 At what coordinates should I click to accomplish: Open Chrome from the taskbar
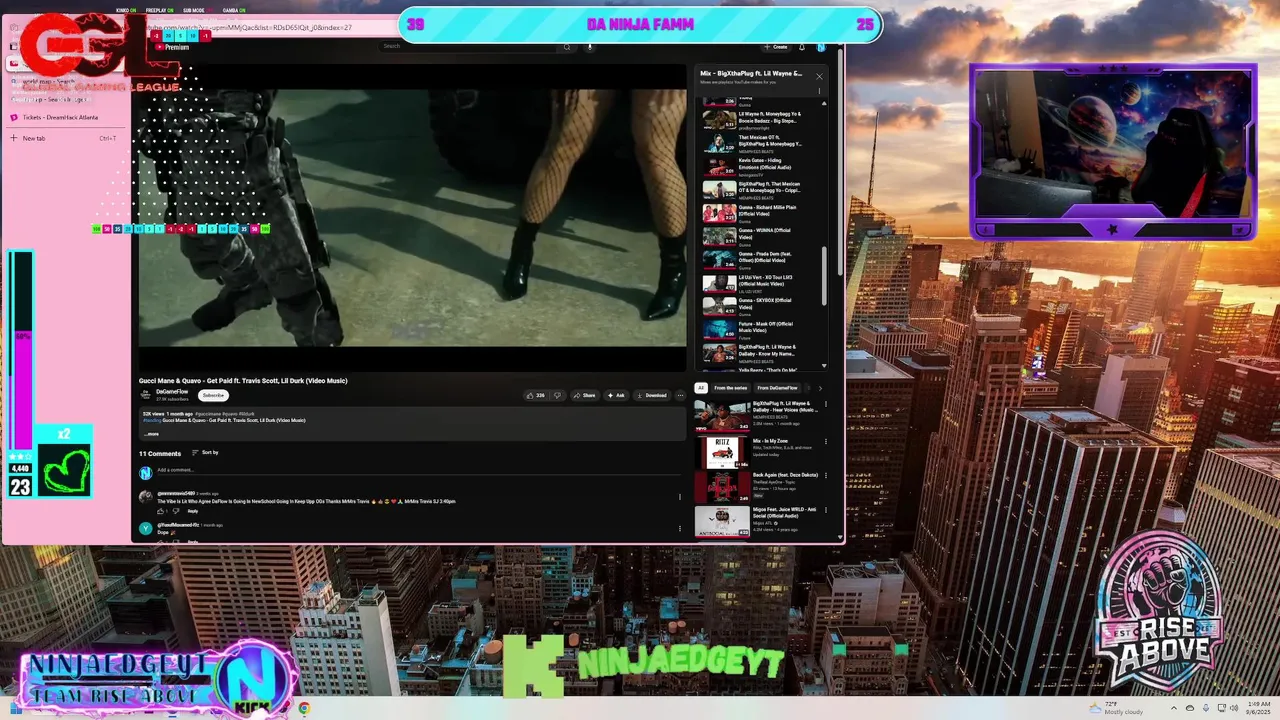coord(303,708)
